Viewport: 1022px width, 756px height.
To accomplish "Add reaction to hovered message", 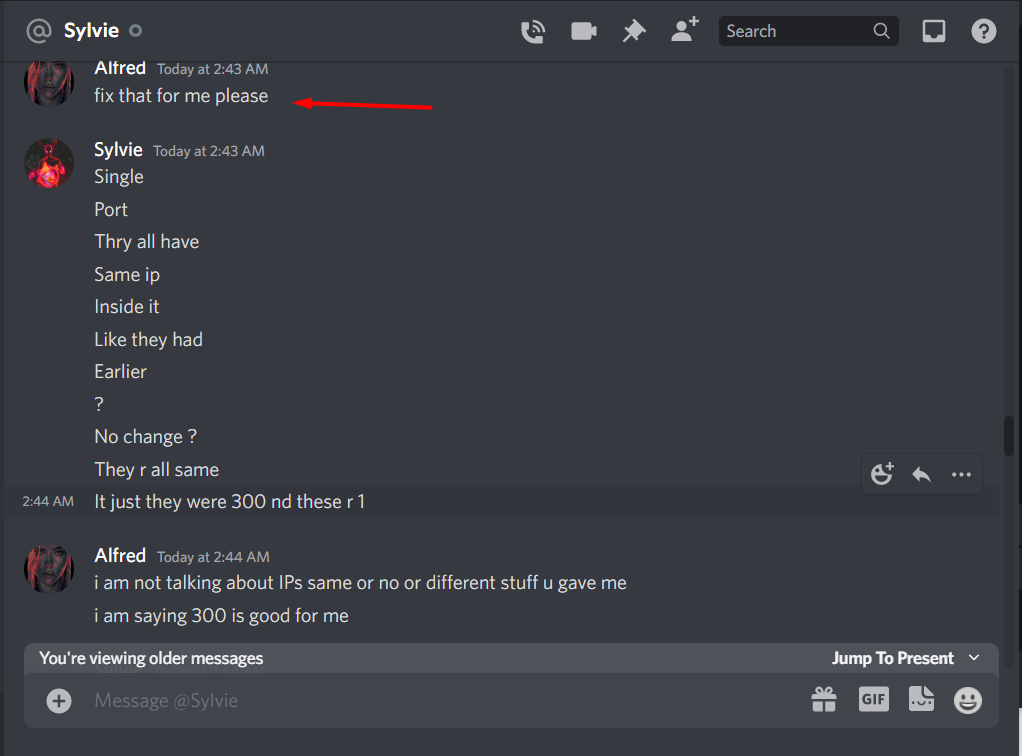I will tap(883, 474).
